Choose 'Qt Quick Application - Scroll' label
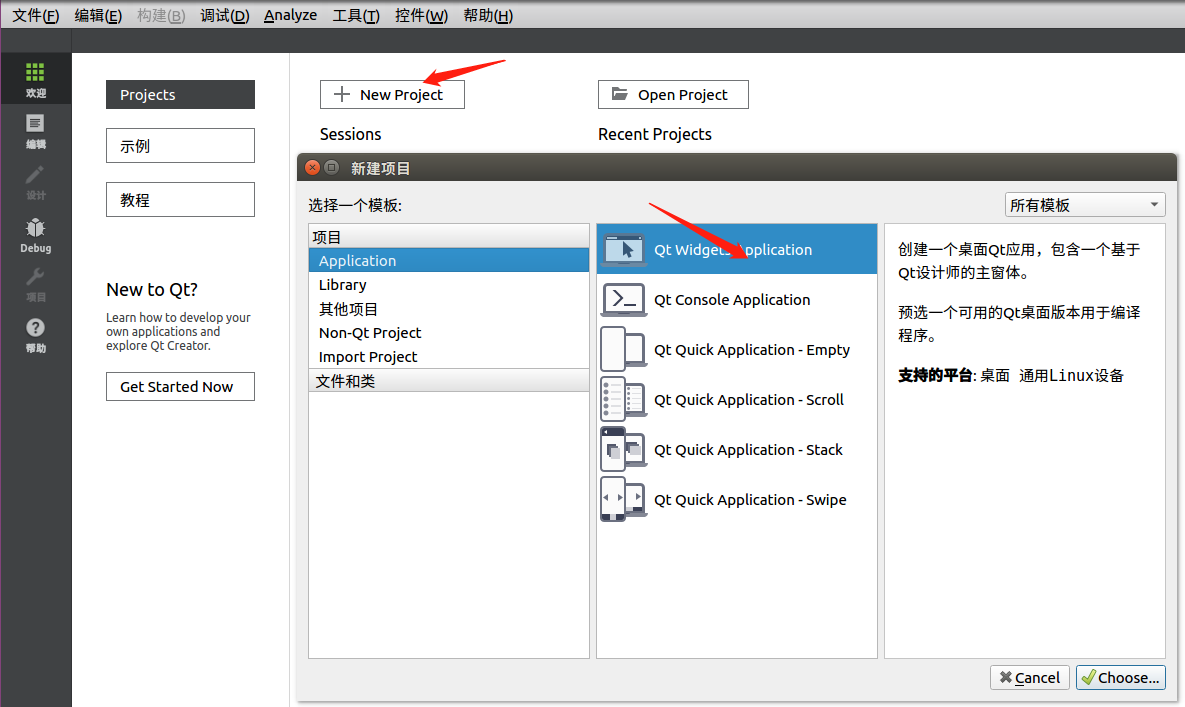The height and width of the screenshot is (707, 1185). pyautogui.click(x=749, y=400)
